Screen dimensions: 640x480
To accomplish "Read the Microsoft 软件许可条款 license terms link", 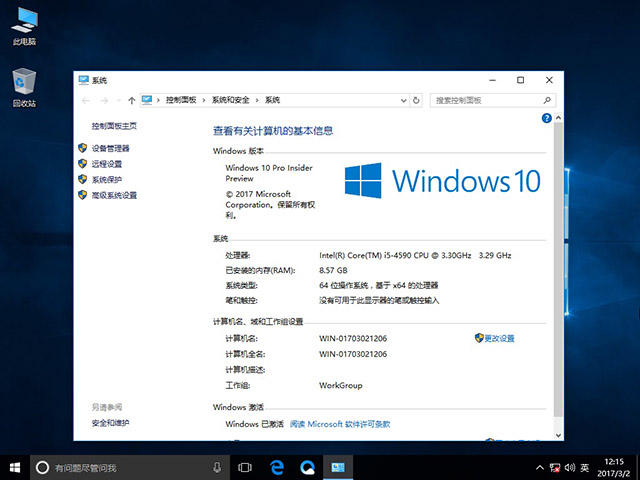I will tap(340, 424).
